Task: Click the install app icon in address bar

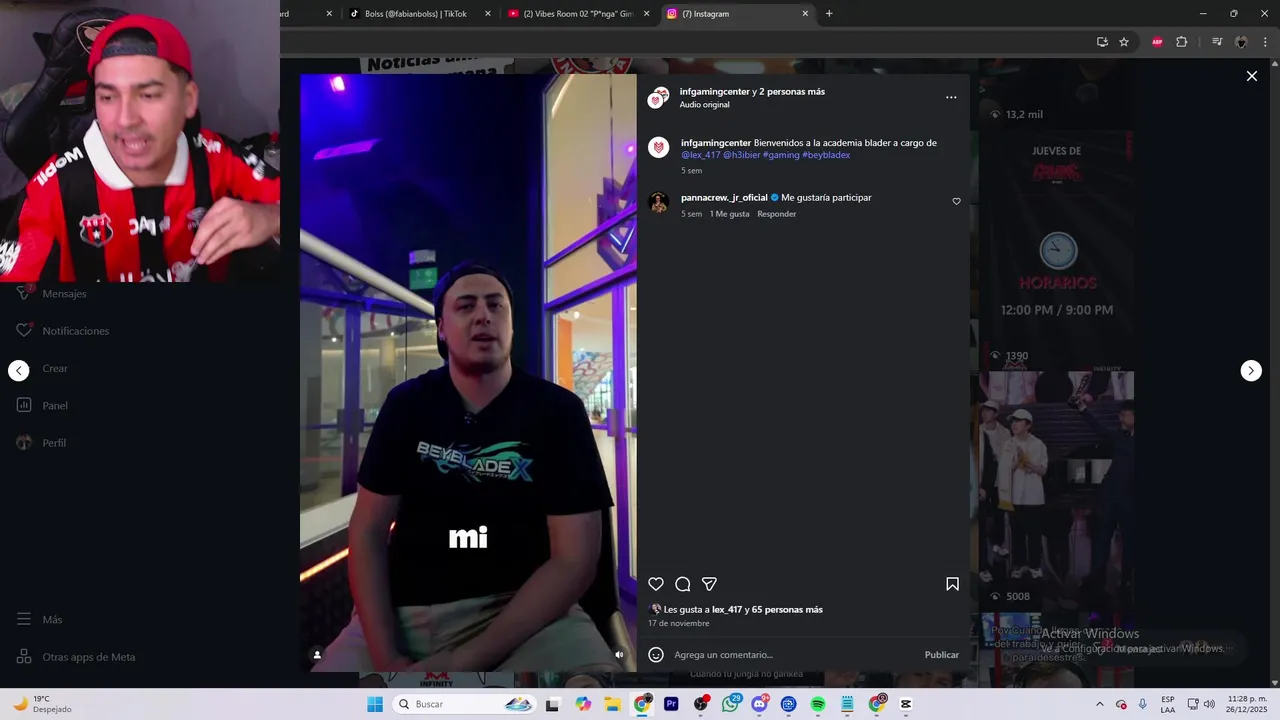Action: point(1102,42)
